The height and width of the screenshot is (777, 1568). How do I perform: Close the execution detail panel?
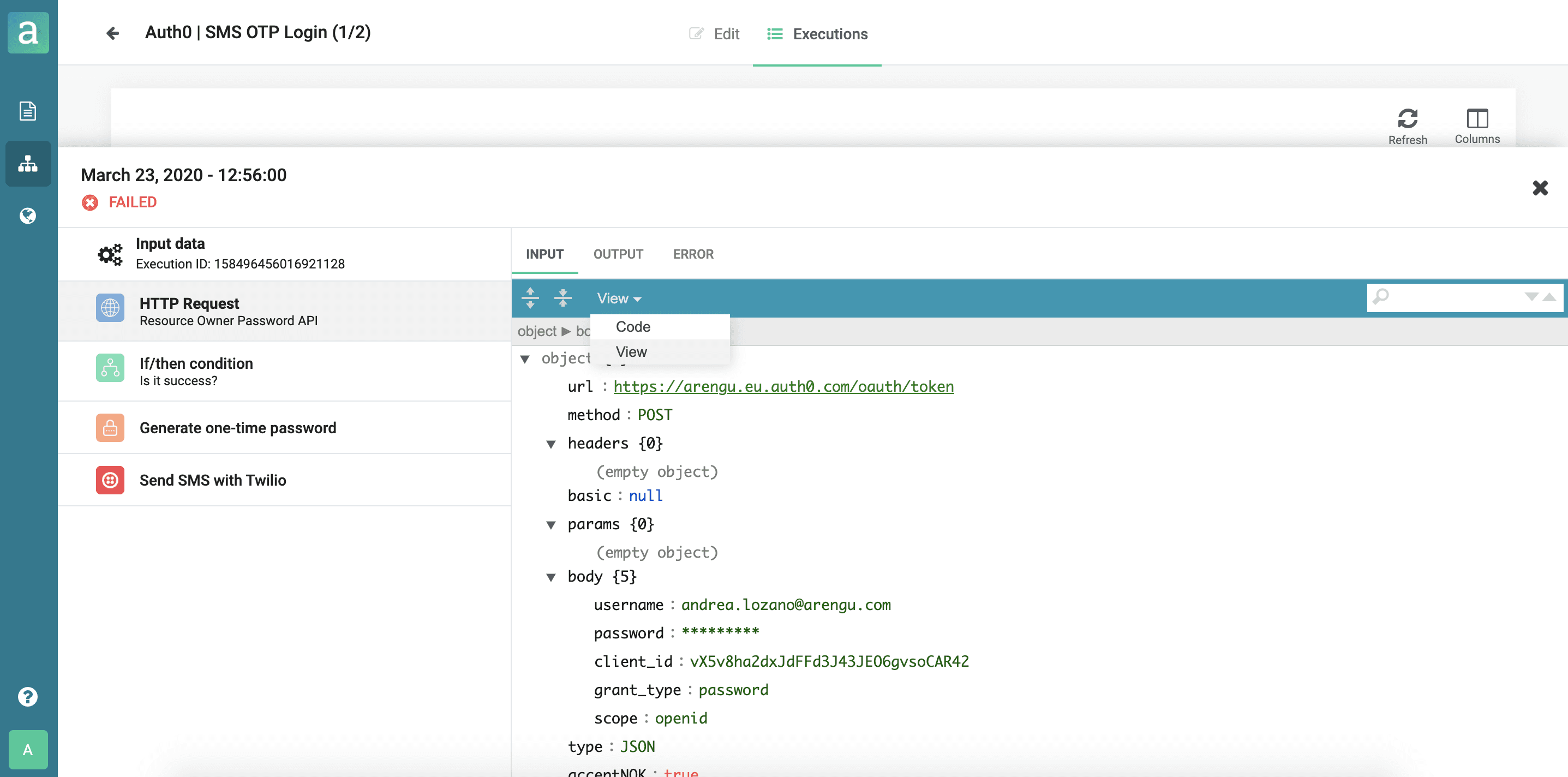(1540, 188)
